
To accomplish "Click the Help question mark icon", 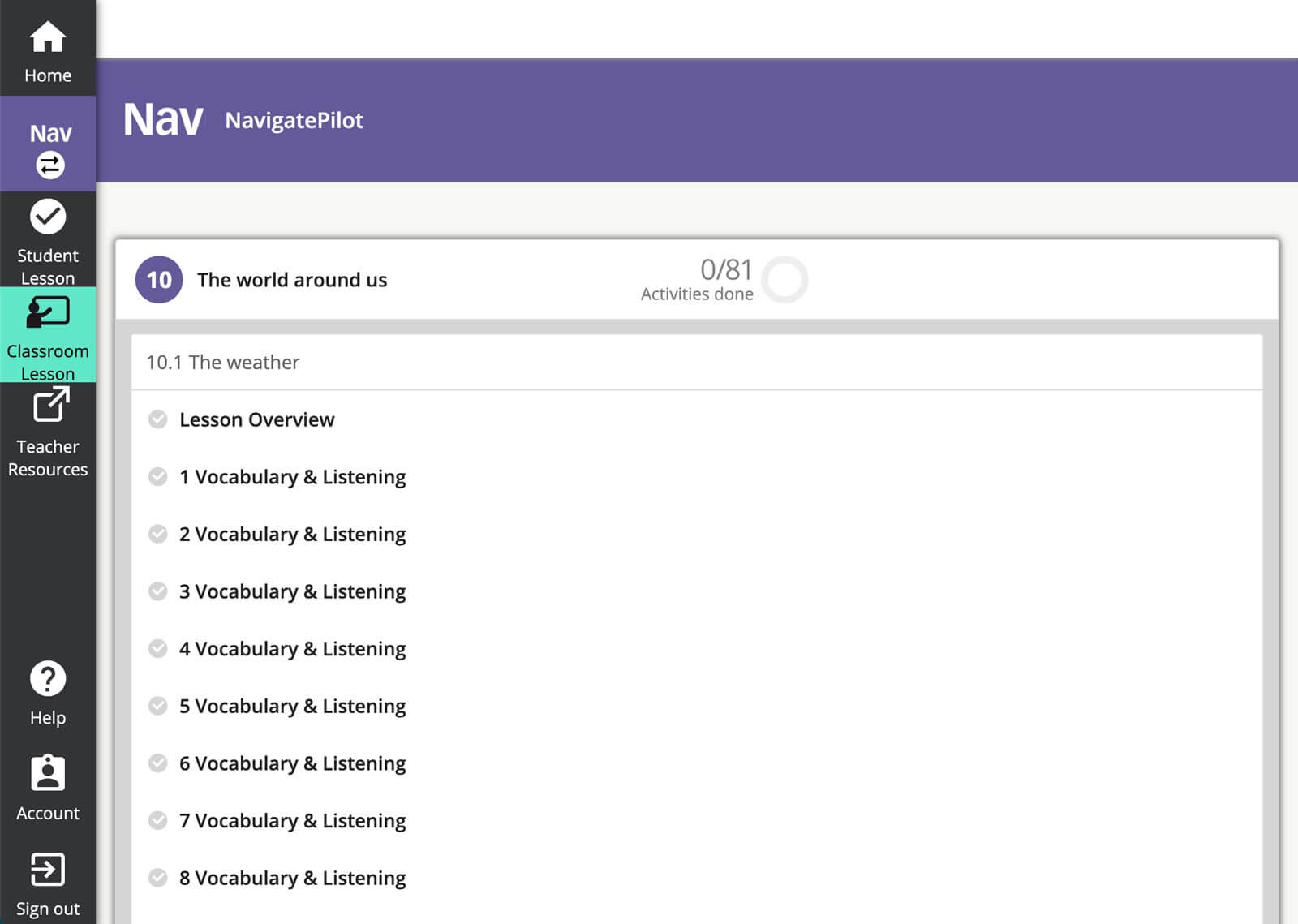I will click(x=47, y=678).
